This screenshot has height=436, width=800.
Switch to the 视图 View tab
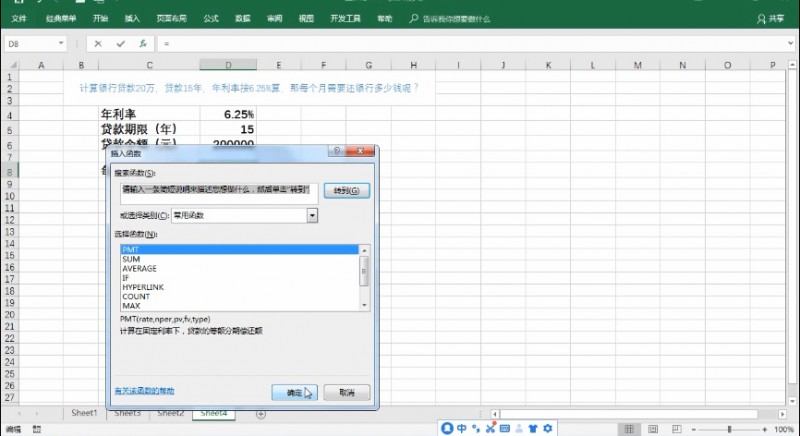pos(306,18)
